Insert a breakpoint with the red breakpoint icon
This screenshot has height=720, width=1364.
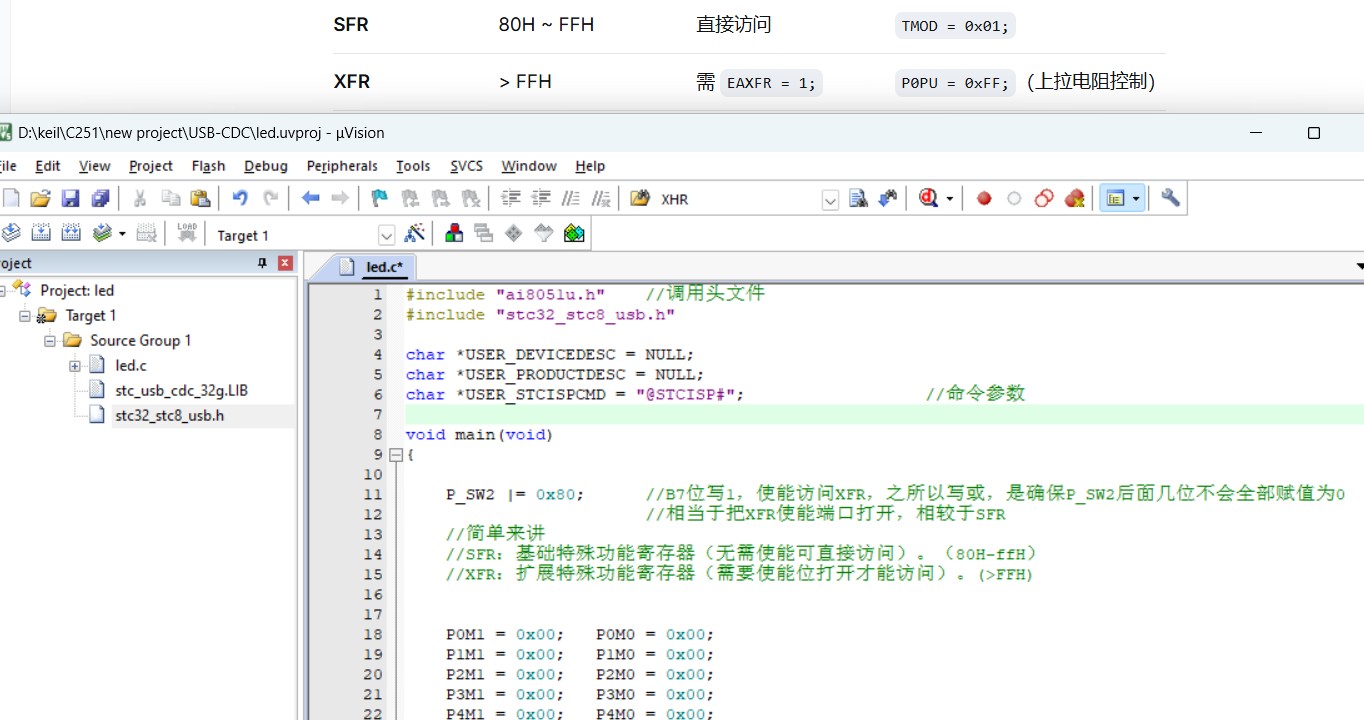click(982, 198)
